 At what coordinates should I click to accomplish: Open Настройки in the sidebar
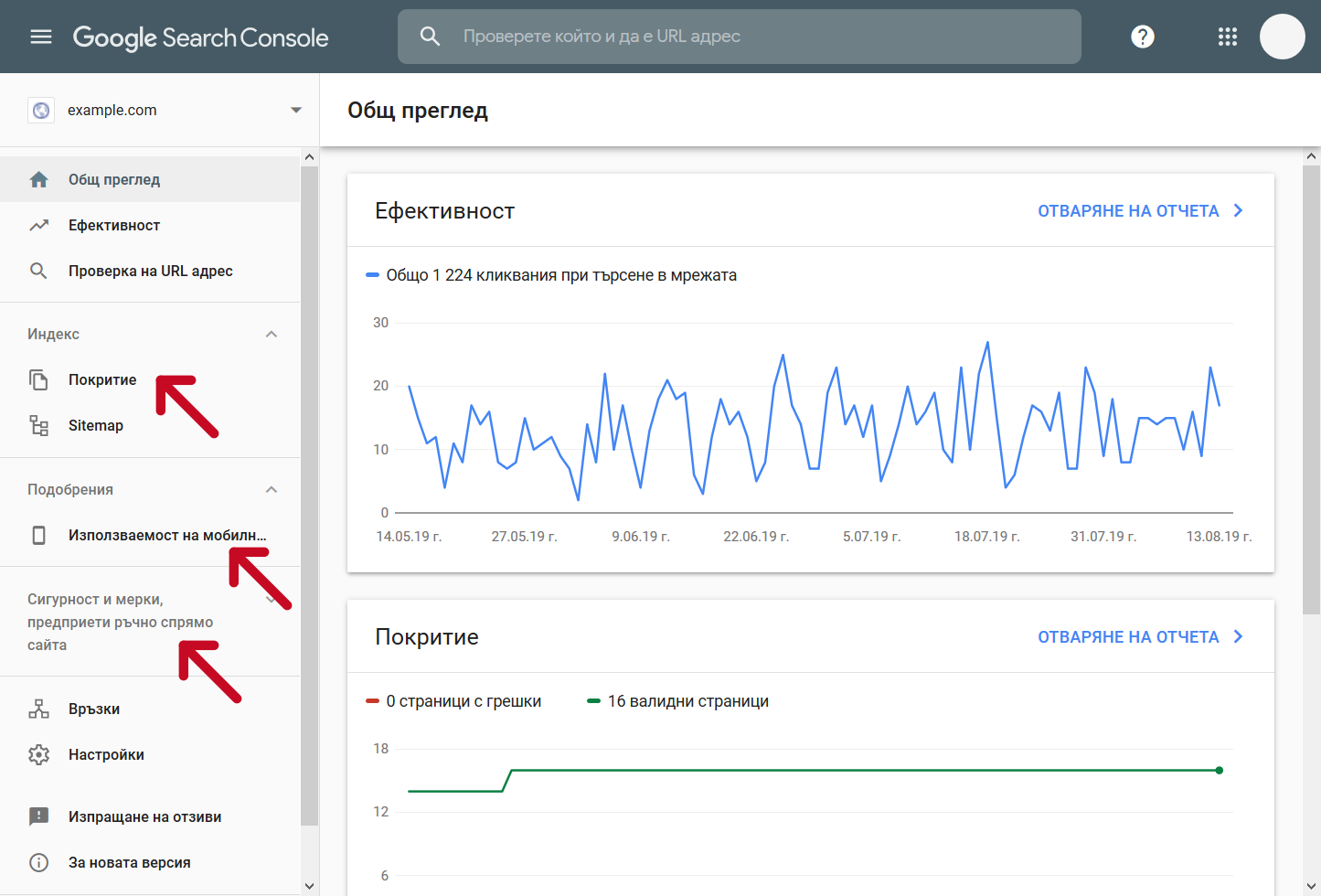[150, 754]
